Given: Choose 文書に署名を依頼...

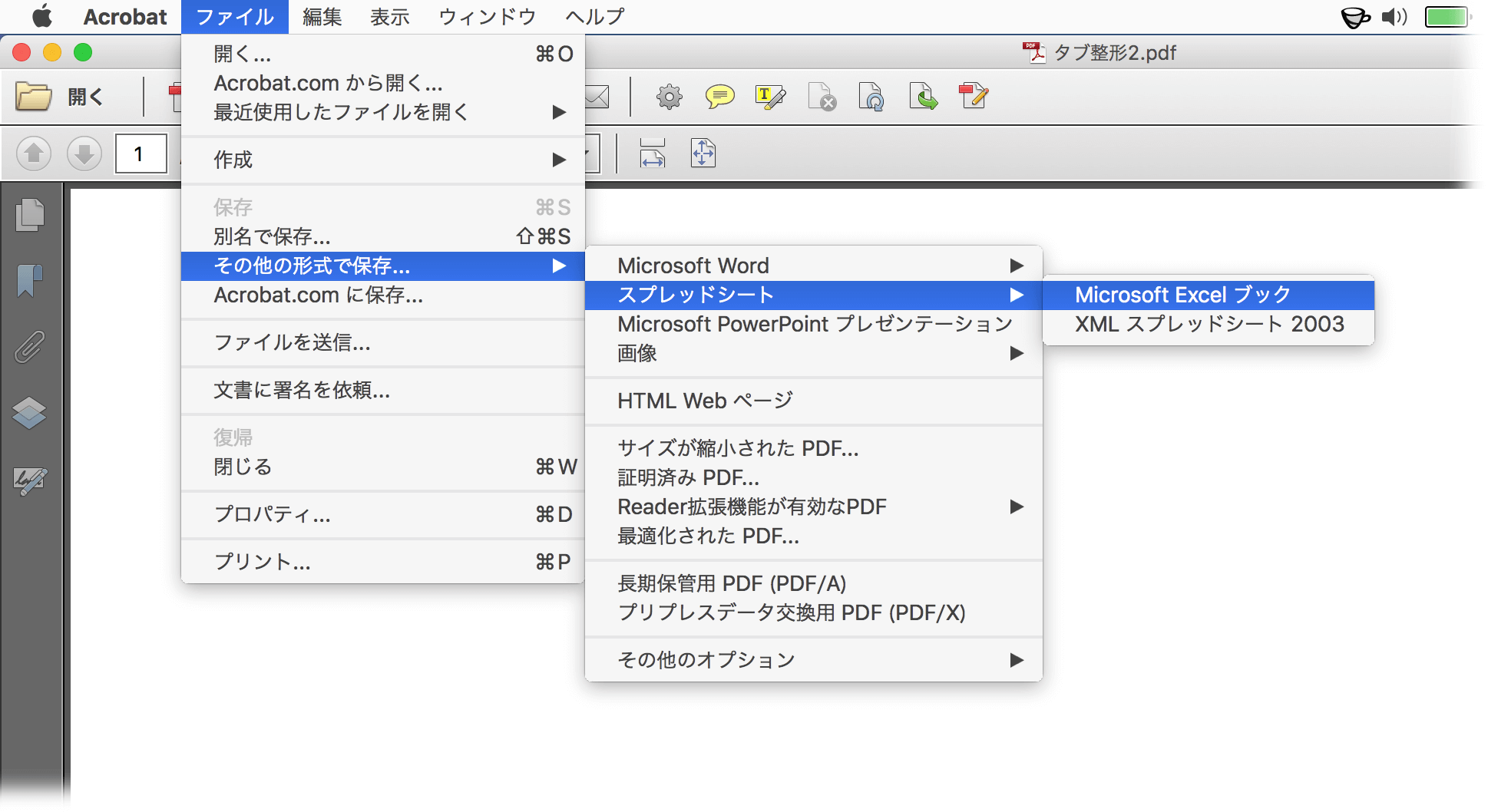Looking at the screenshot, I should tap(382, 390).
